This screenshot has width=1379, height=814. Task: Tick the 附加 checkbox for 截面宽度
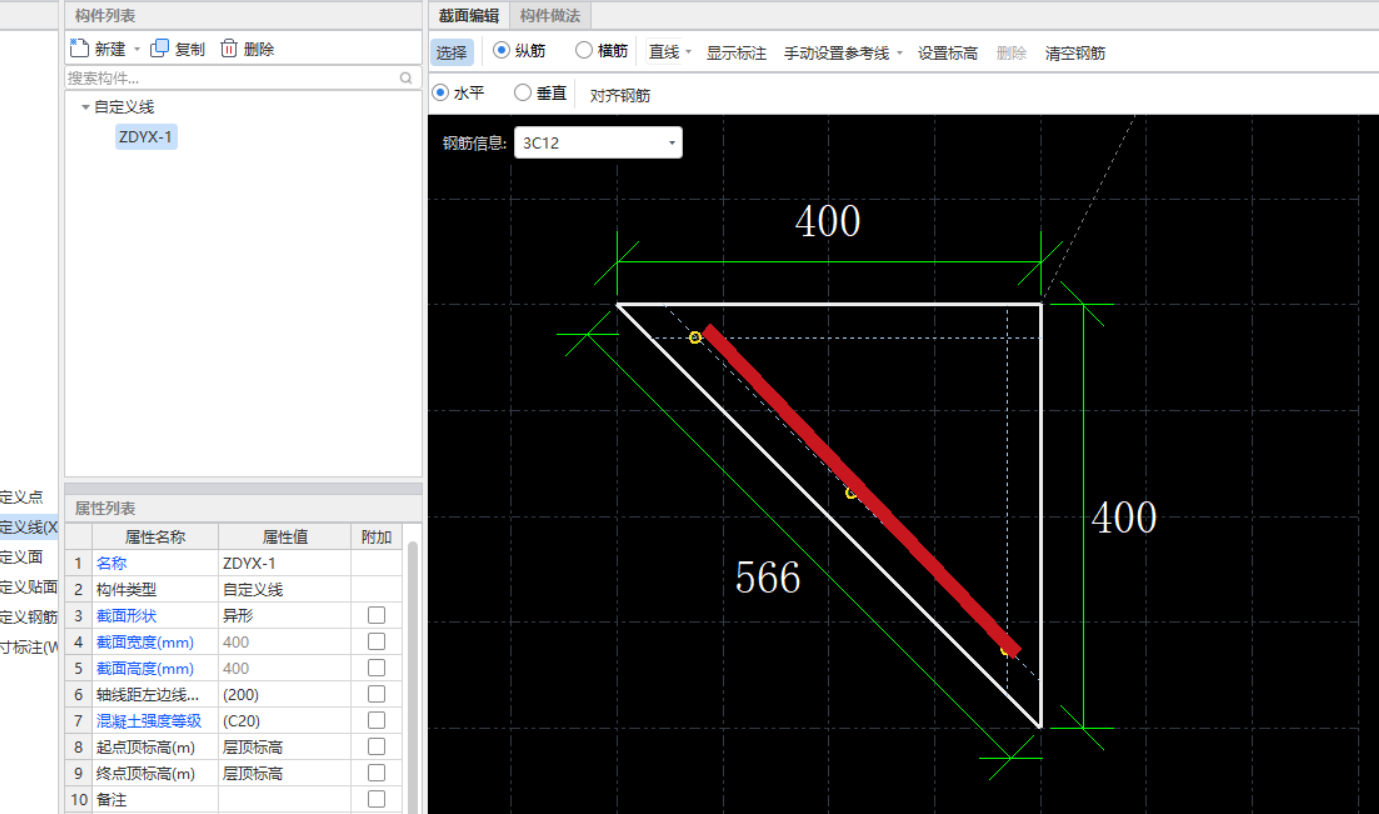pyautogui.click(x=376, y=641)
